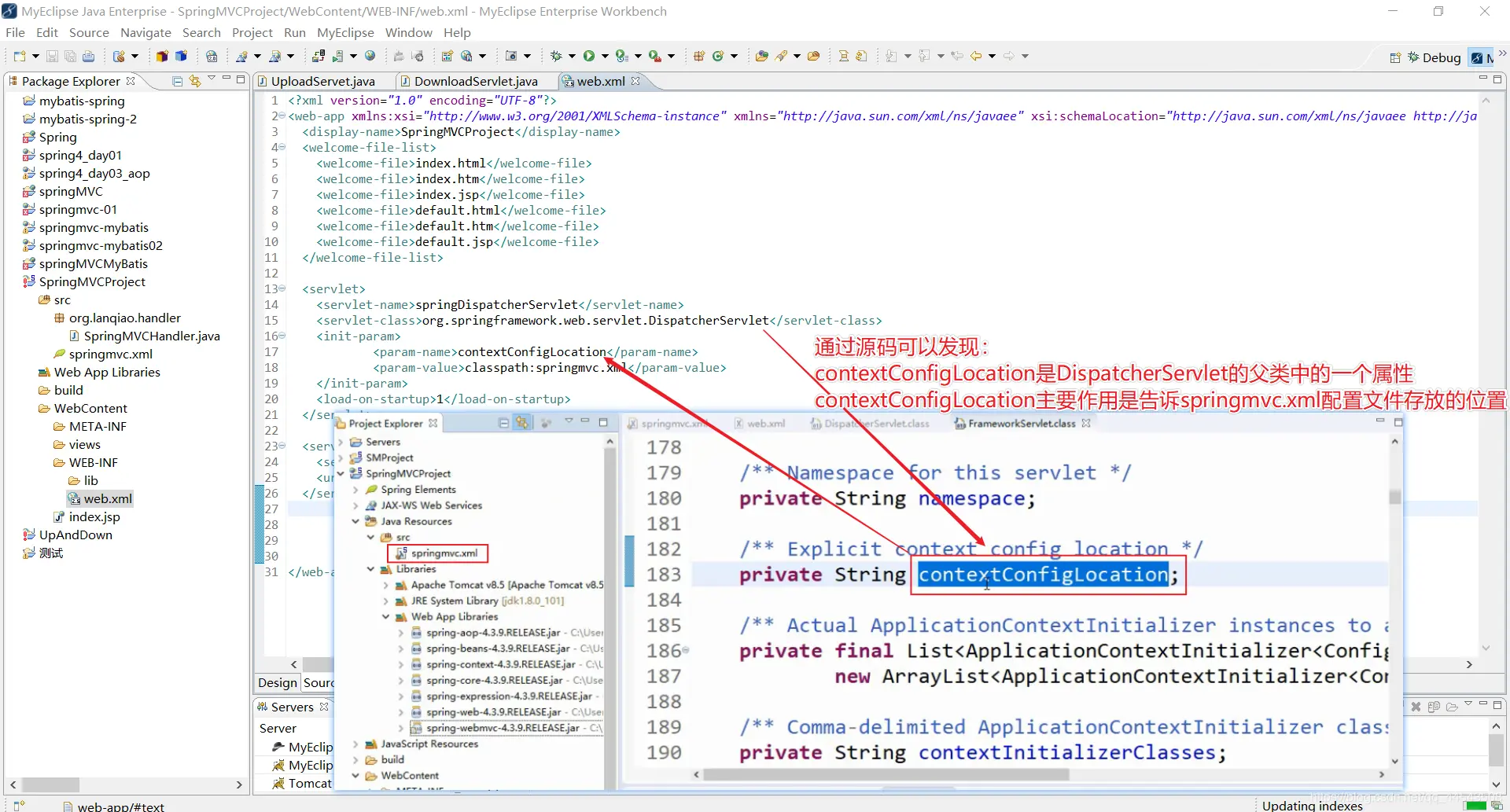The height and width of the screenshot is (812, 1510).
Task: Click the Updating indexes status text
Action: [1312, 806]
